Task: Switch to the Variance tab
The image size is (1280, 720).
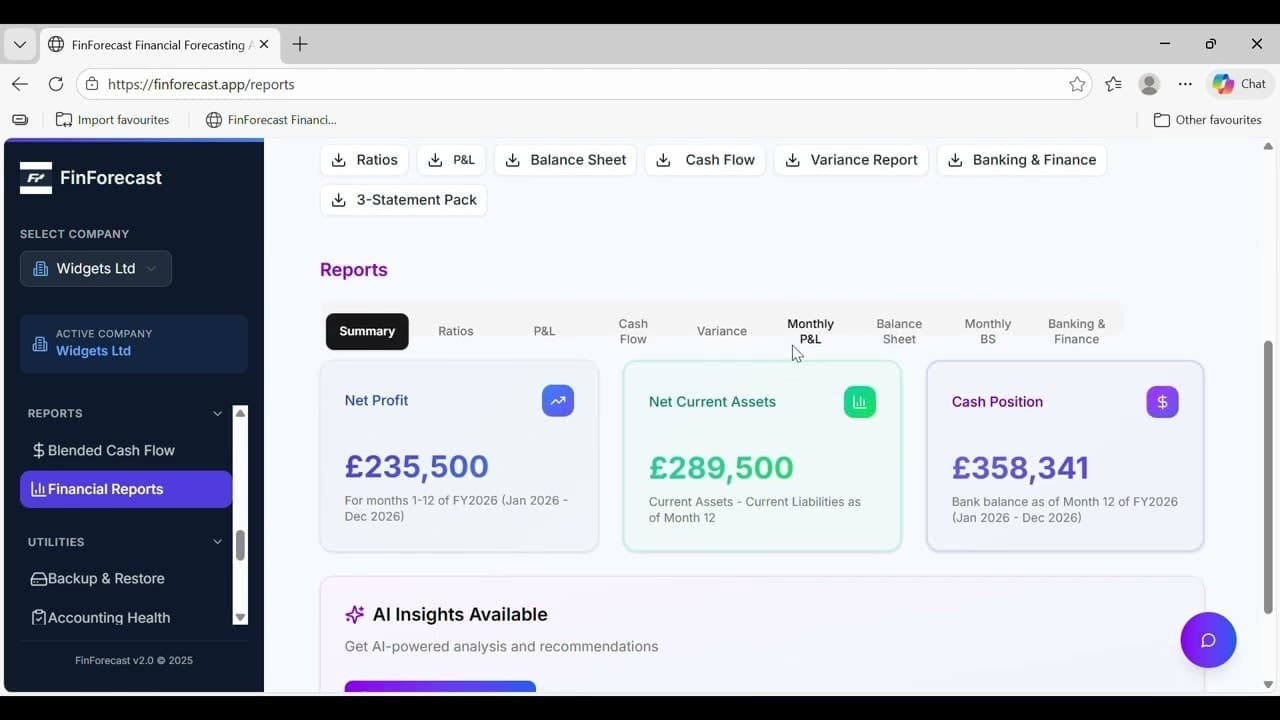Action: [x=722, y=331]
